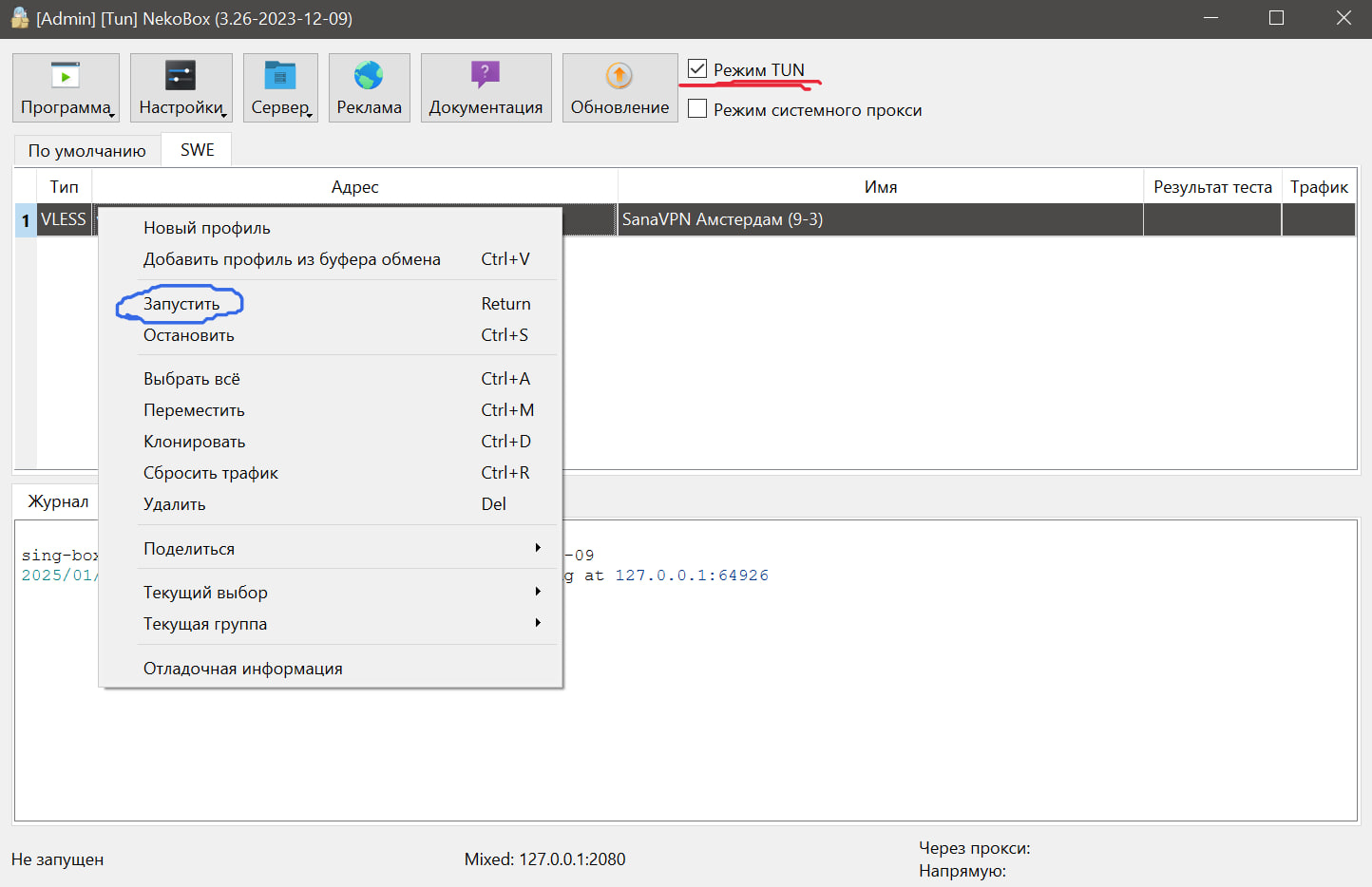
Task: Choose Переместить menu entry
Action: 331,410
